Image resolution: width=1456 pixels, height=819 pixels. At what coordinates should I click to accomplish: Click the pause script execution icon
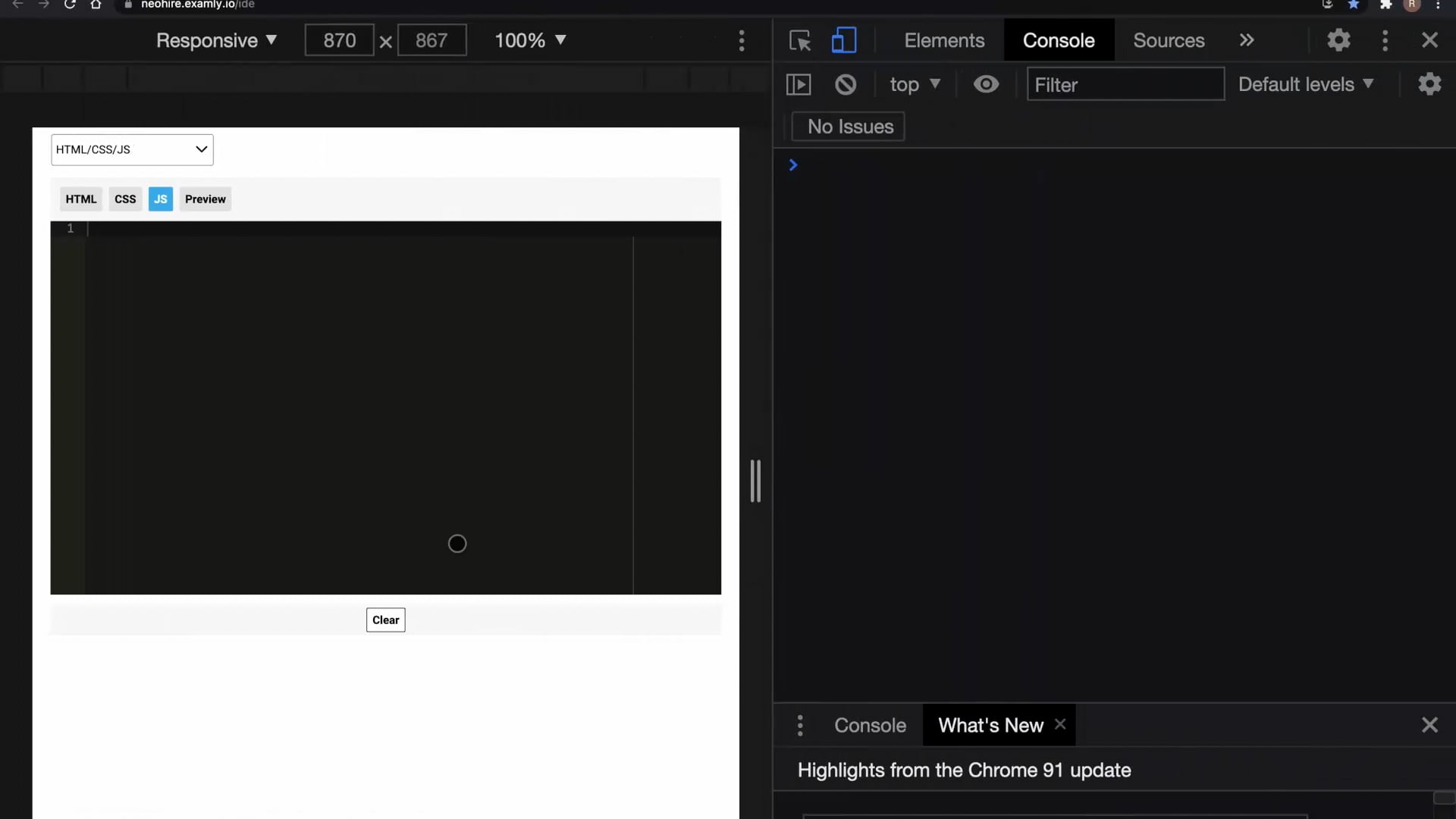798,83
